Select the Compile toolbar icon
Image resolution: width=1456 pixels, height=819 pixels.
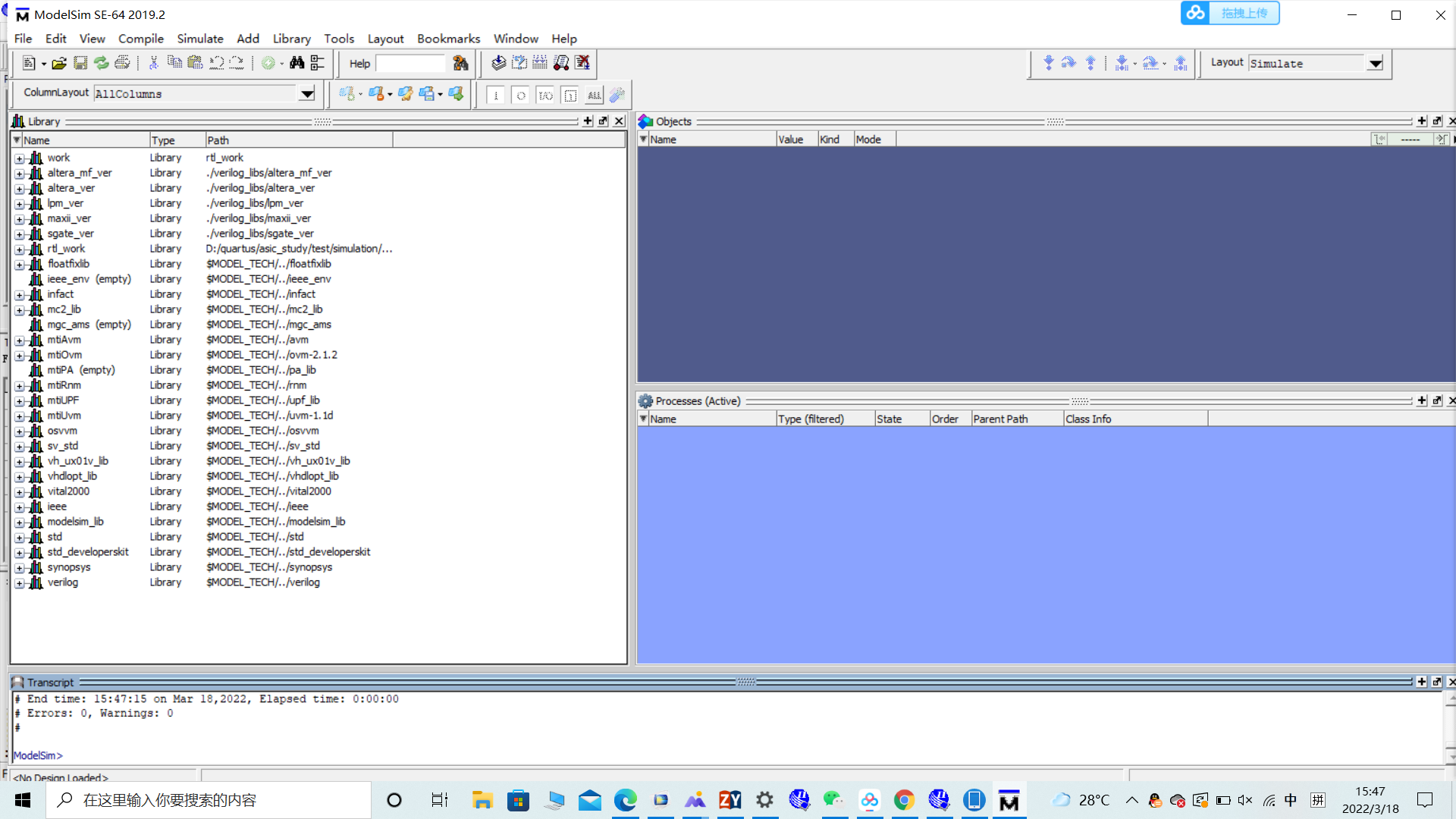(x=498, y=64)
